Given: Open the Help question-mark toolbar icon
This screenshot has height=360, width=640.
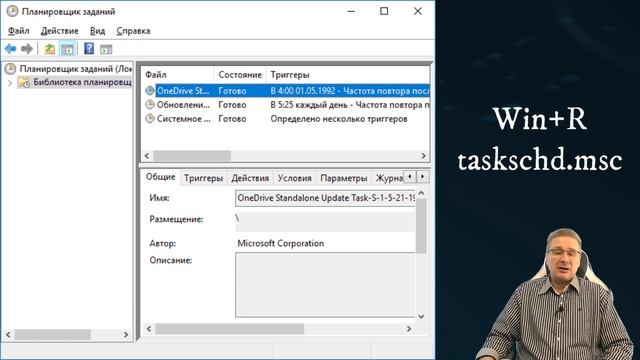Looking at the screenshot, I should click(89, 49).
